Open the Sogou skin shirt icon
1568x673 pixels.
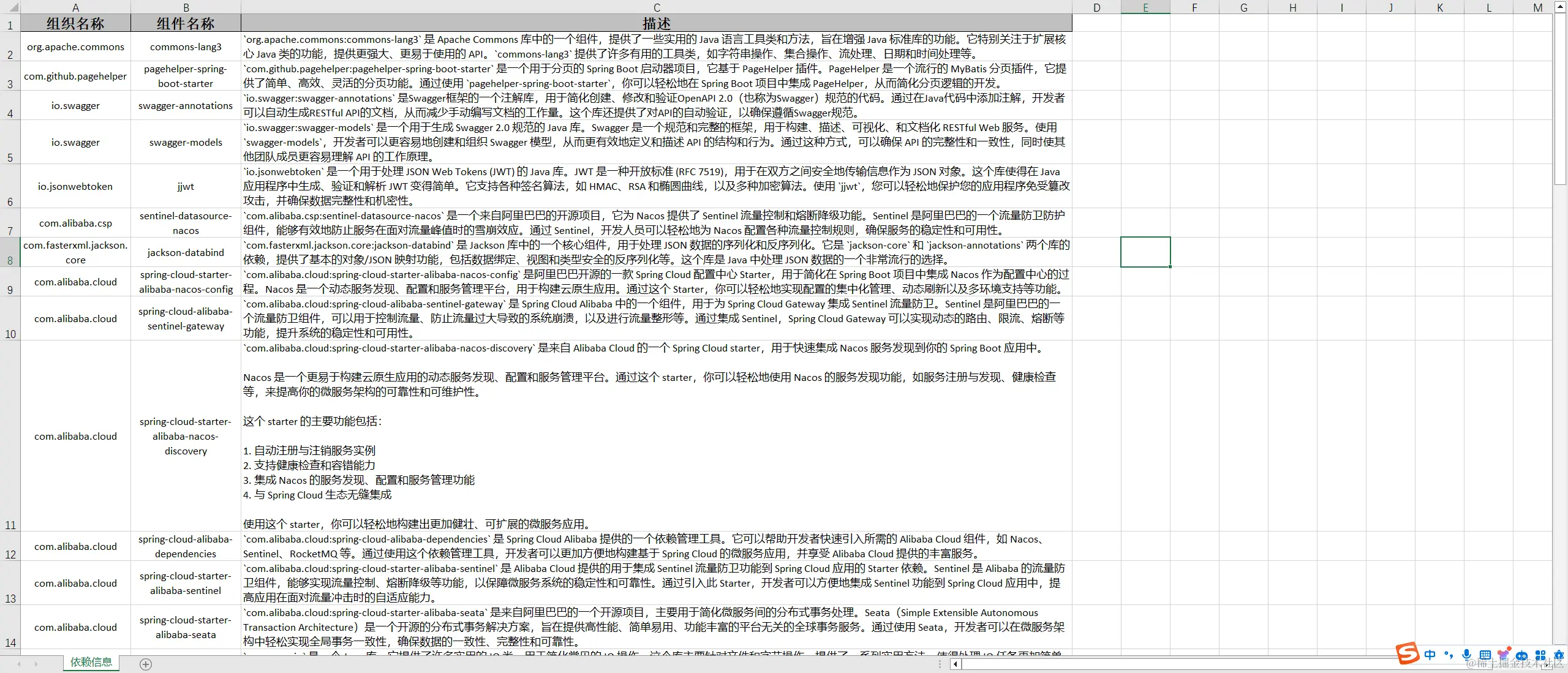(1503, 655)
